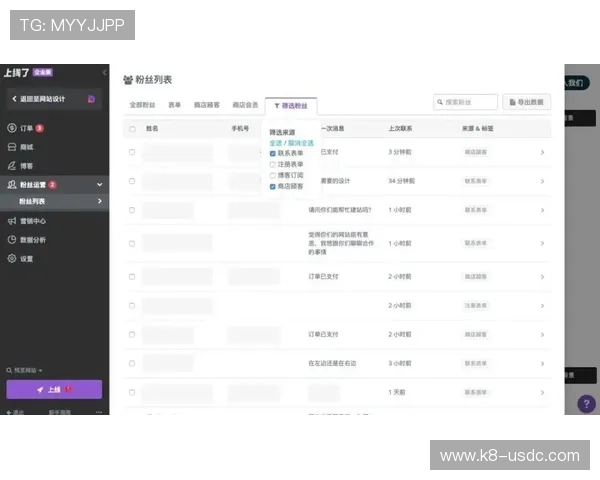The width and height of the screenshot is (600, 480).
Task: Open the 营销中心 megaphone icon
Action: point(12,221)
